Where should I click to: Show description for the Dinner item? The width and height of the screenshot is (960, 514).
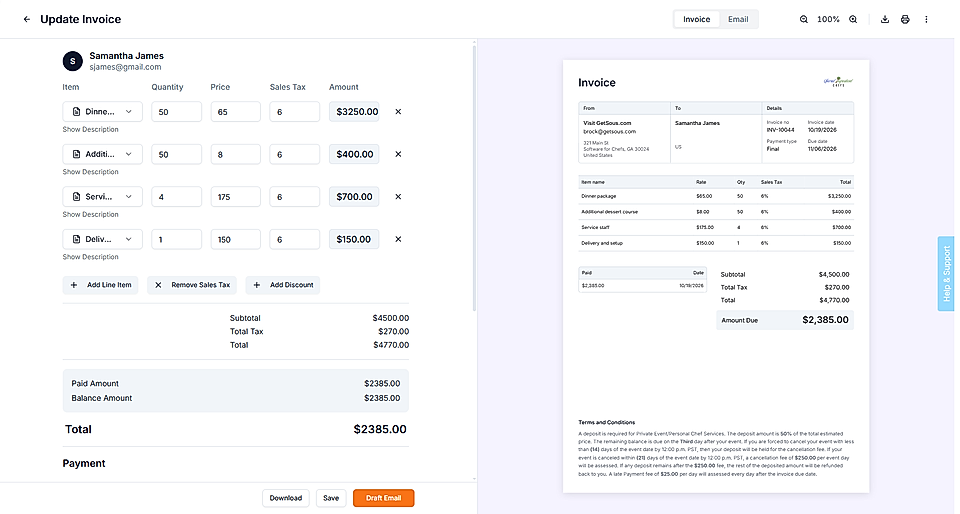(91, 129)
